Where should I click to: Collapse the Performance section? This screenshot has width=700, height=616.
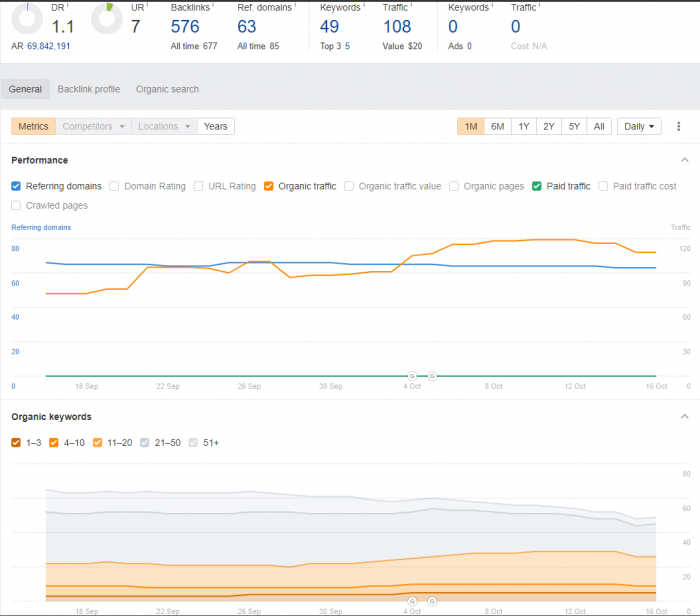click(x=684, y=160)
